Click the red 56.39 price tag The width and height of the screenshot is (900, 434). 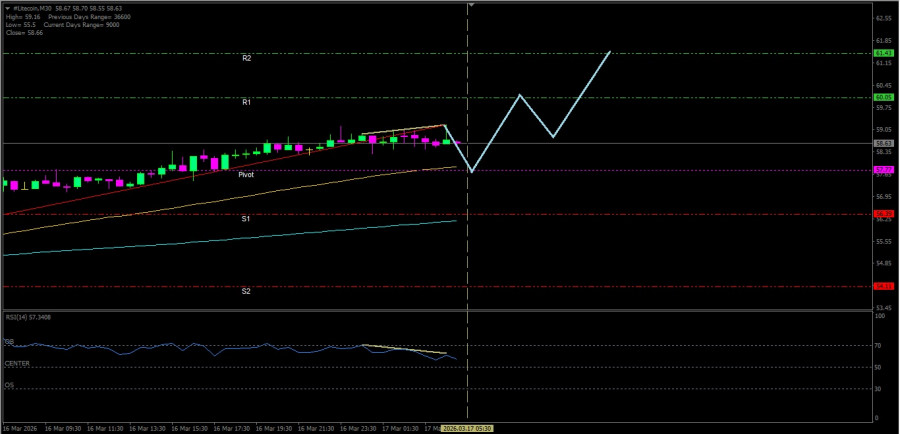(x=883, y=214)
